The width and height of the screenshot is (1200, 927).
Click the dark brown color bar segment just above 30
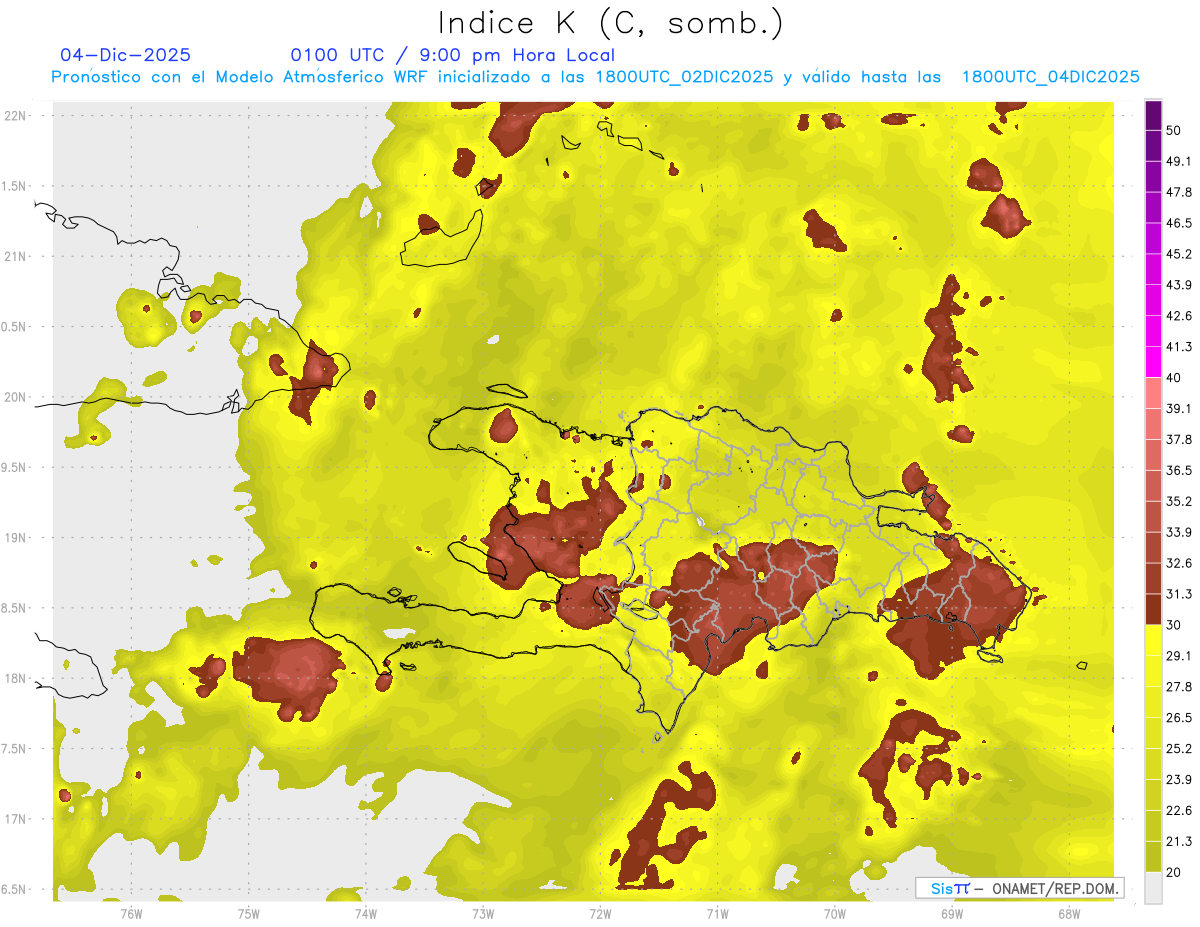pos(1154,609)
